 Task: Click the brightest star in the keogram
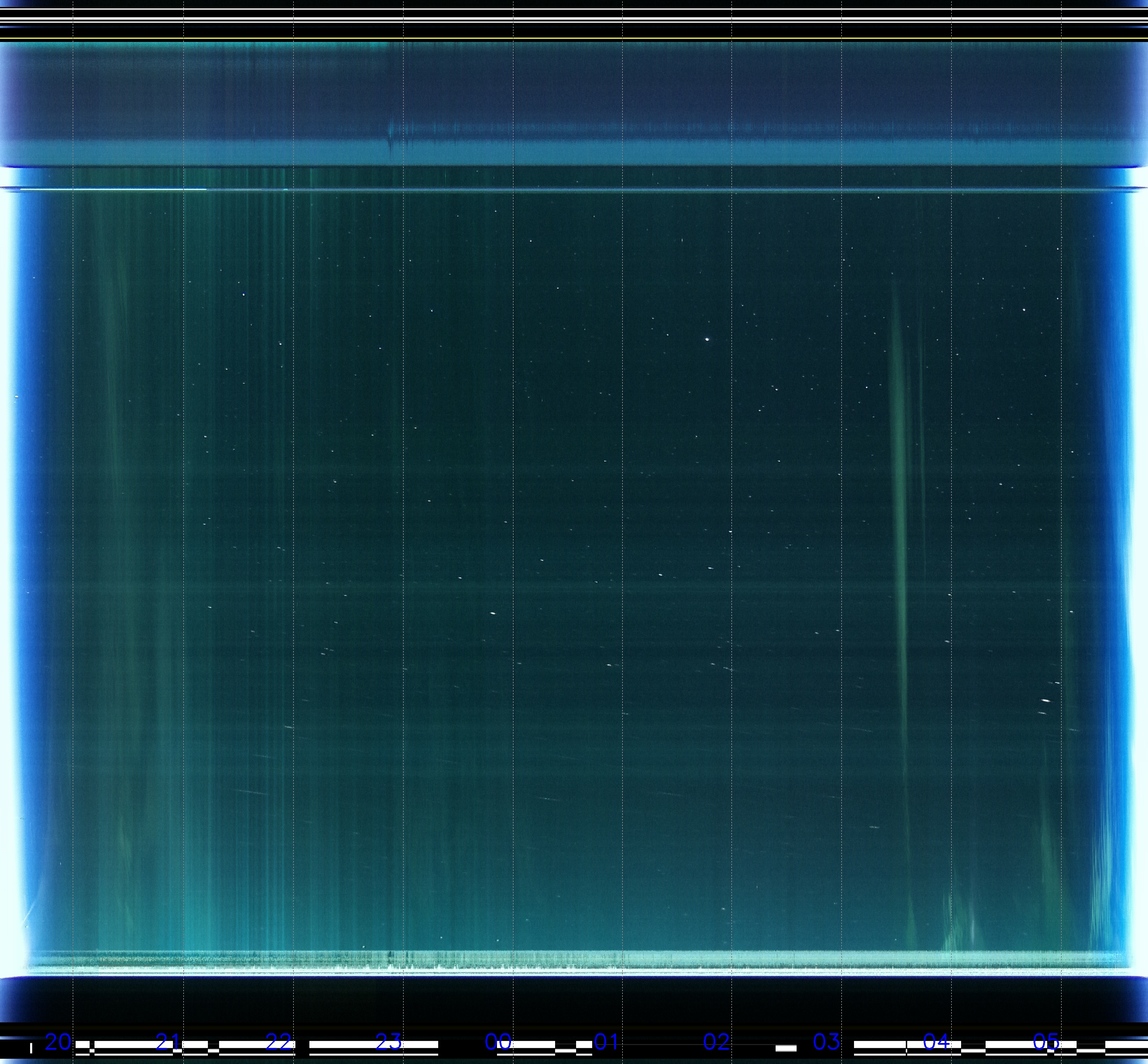click(x=707, y=339)
